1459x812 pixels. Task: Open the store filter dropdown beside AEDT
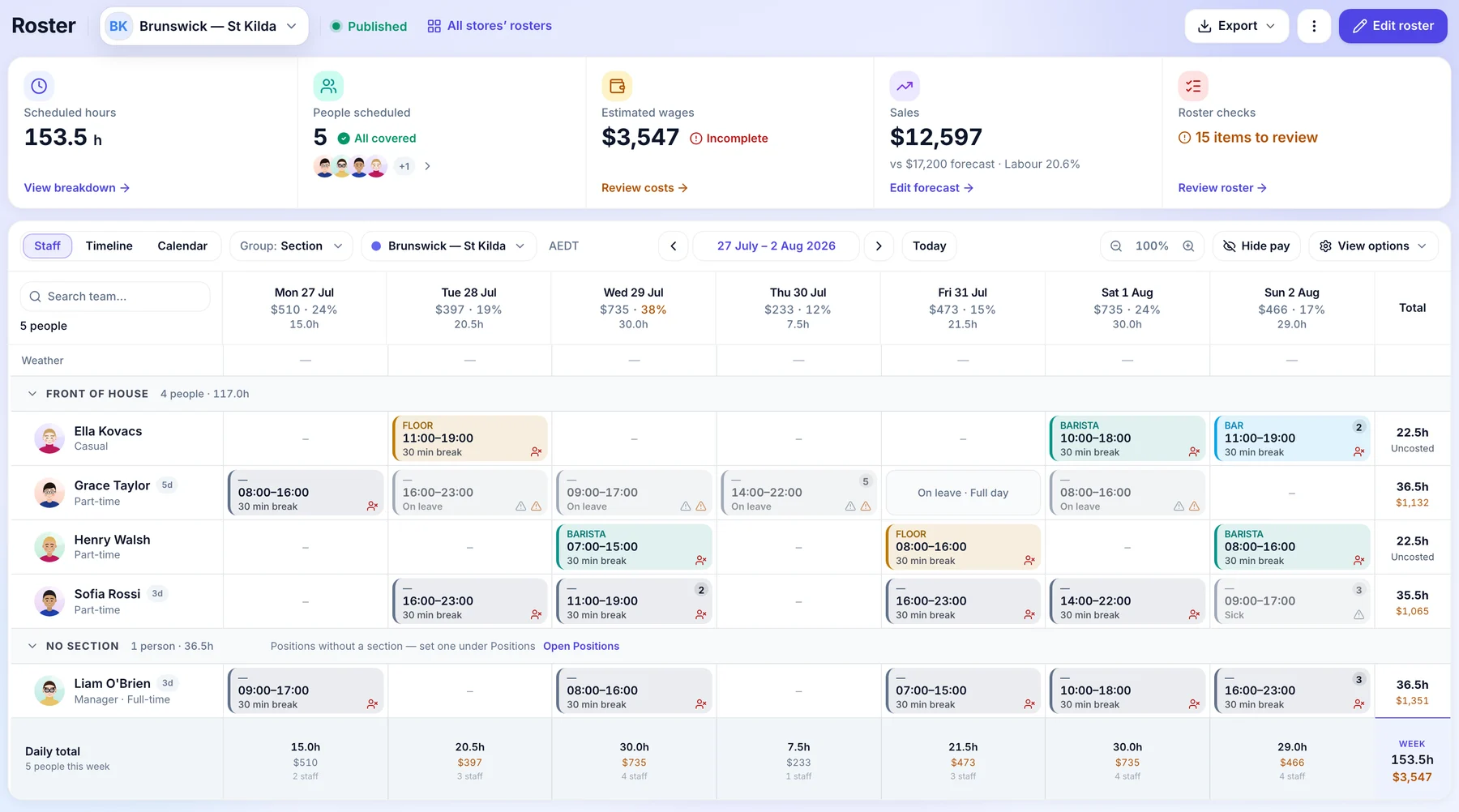click(x=448, y=246)
